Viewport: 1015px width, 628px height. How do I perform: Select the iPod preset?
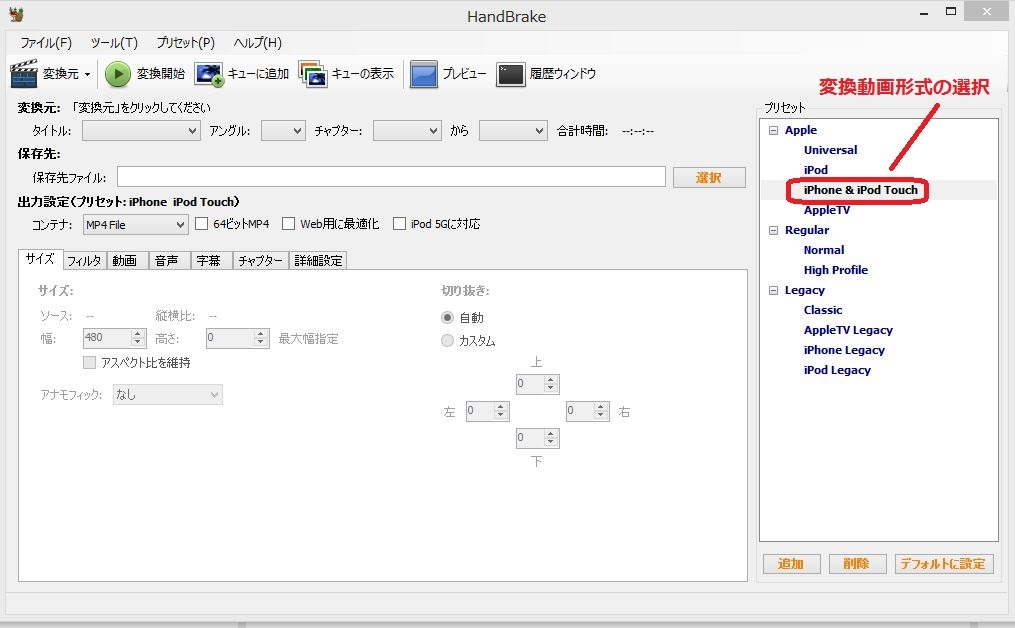816,170
